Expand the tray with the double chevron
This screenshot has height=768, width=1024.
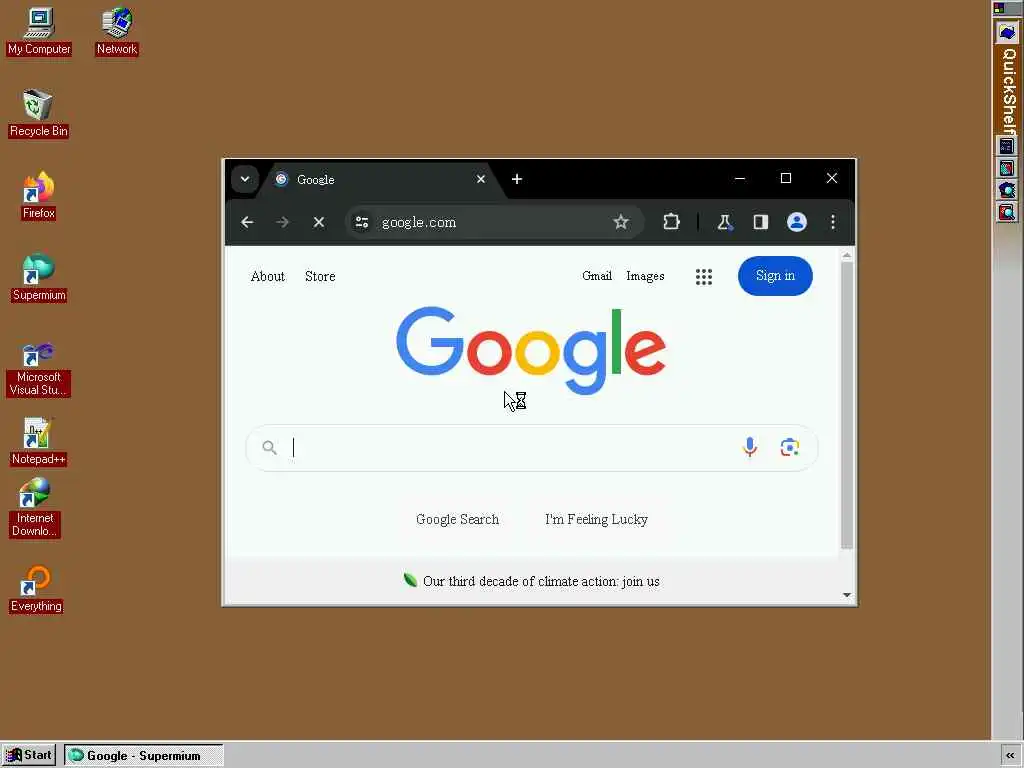click(1010, 756)
